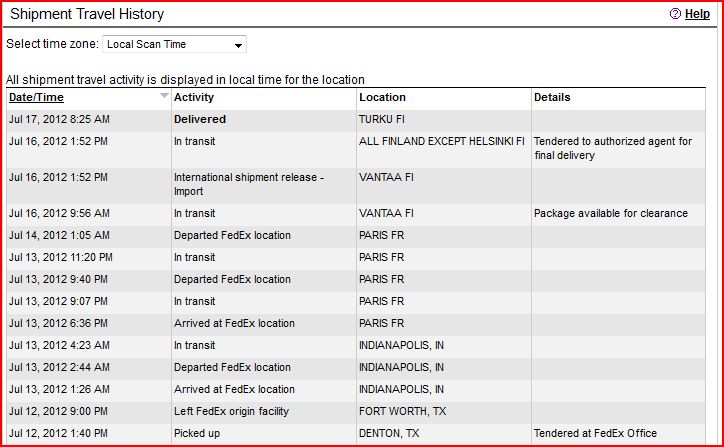Viewport: 724px width, 447px height.
Task: Click the FORT WORTH, TX location cell
Action: click(403, 411)
